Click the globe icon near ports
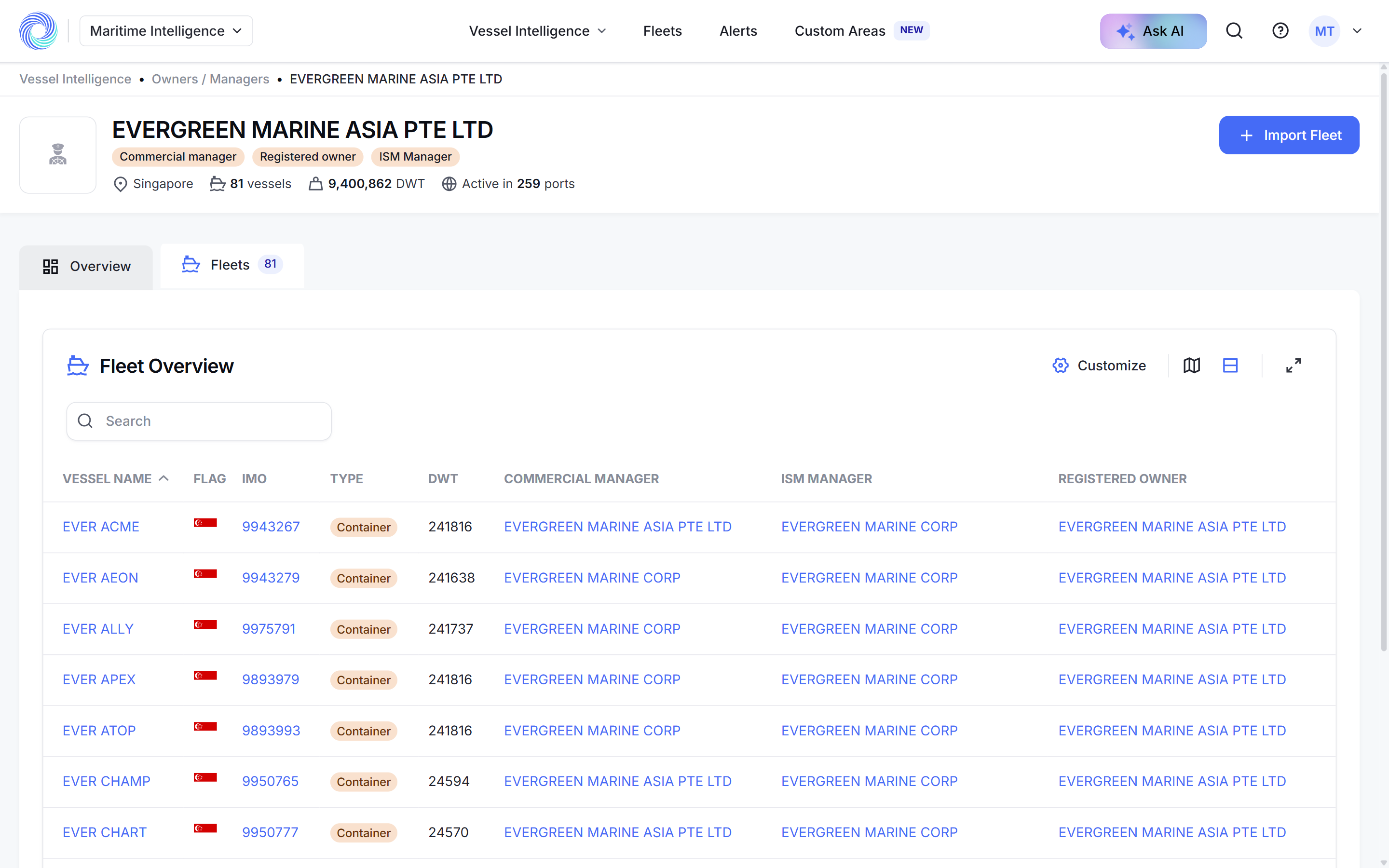1389x868 pixels. [449, 184]
